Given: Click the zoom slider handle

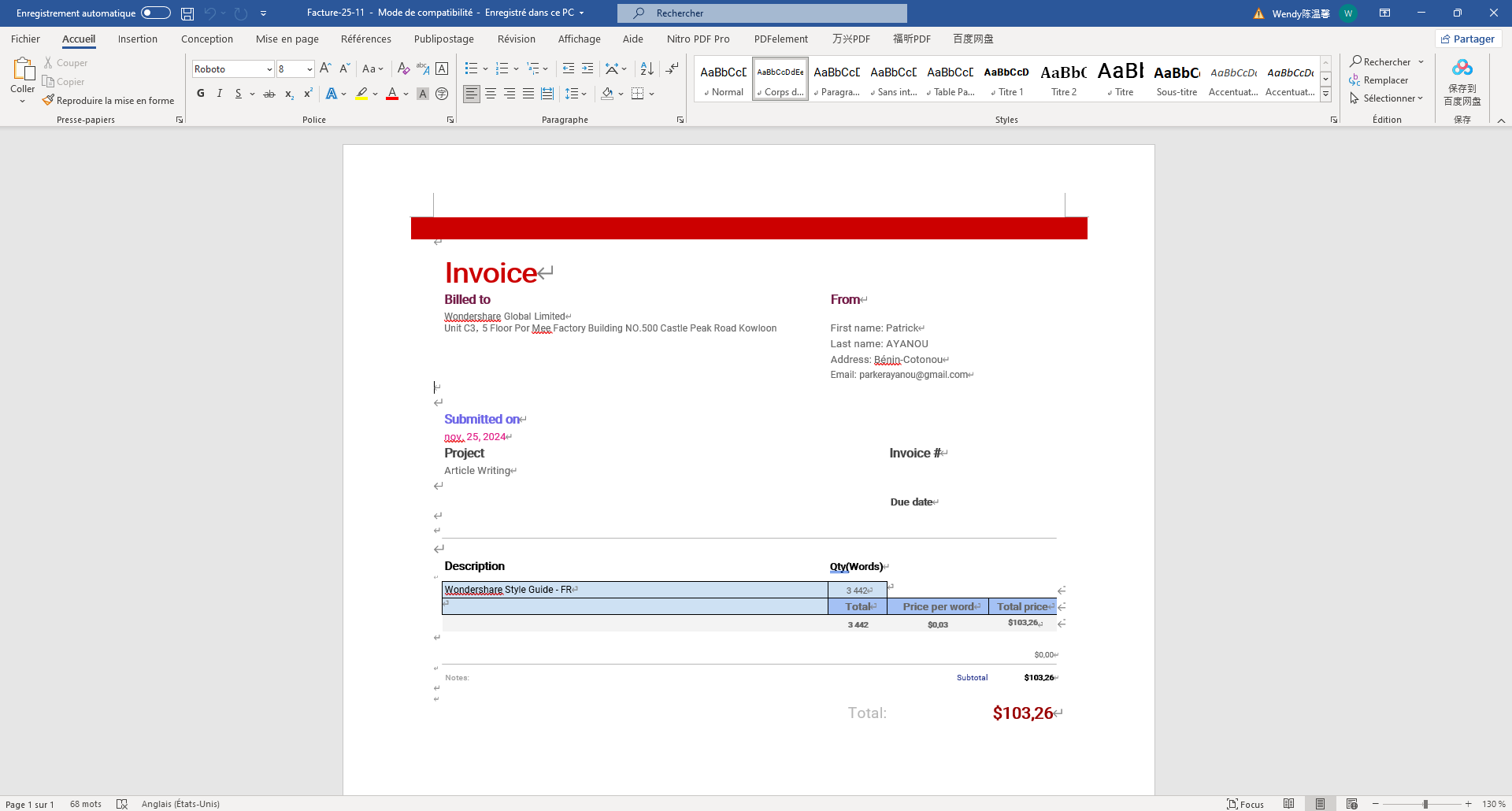Looking at the screenshot, I should coord(1425,804).
